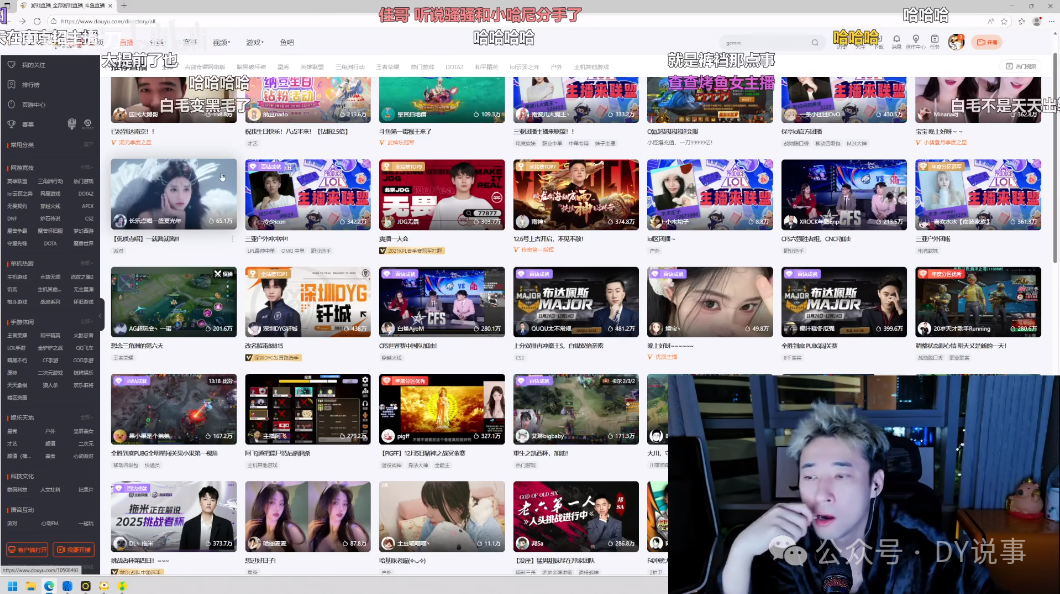Click the search magnifier icon

click(815, 43)
